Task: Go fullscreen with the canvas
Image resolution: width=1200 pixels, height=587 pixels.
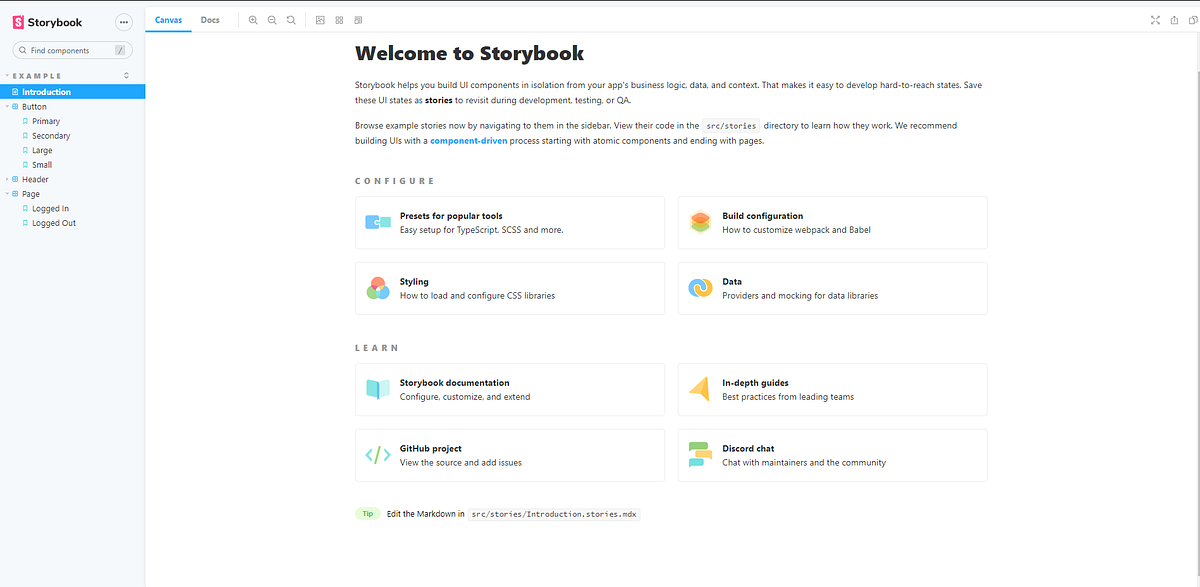Action: click(1156, 19)
